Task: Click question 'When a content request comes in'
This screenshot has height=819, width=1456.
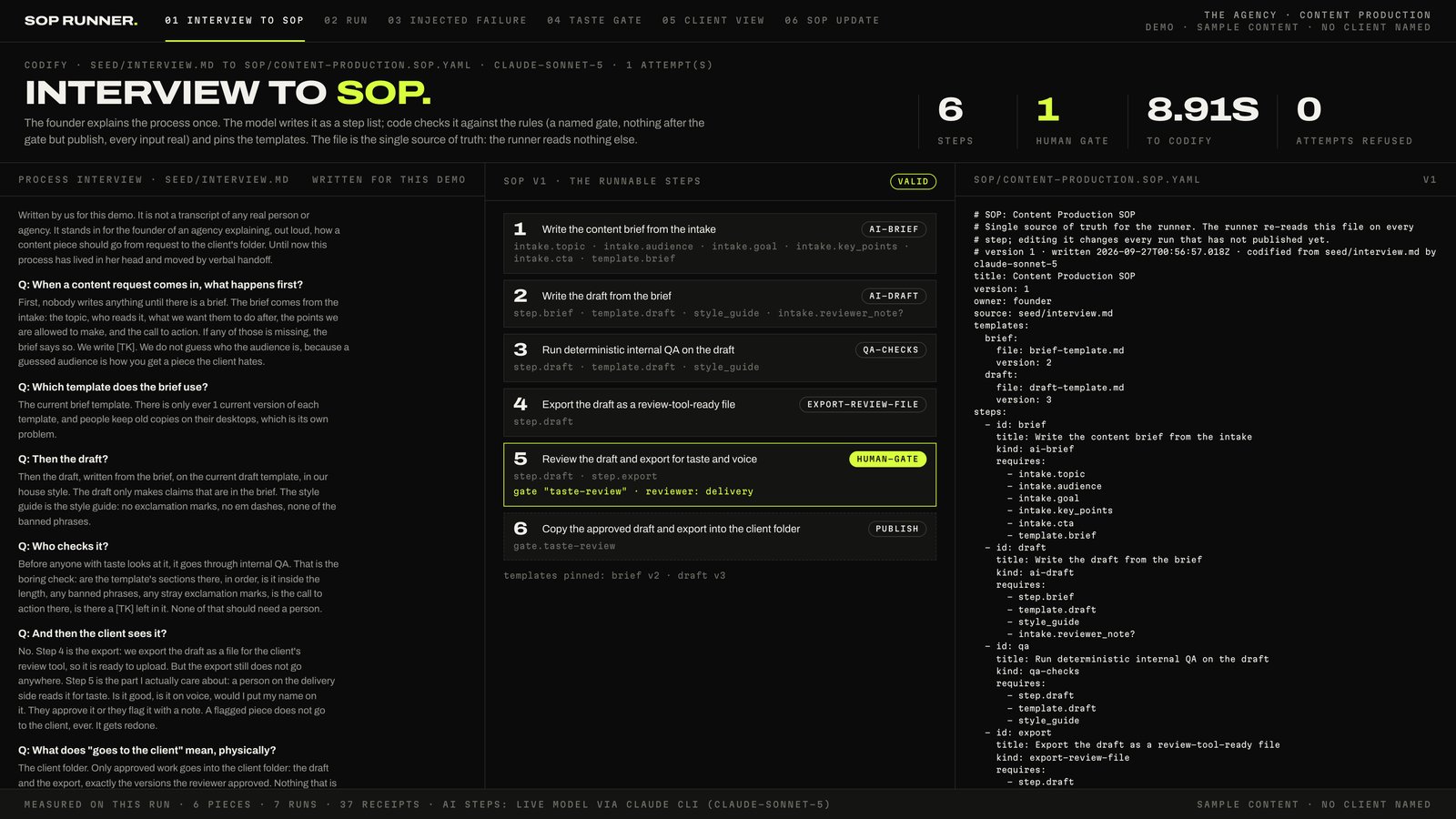Action: pos(160,285)
